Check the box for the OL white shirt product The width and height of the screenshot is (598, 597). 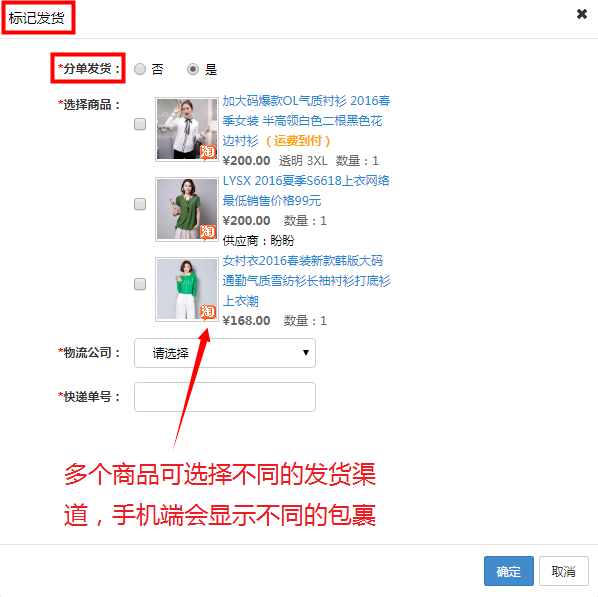[140, 124]
